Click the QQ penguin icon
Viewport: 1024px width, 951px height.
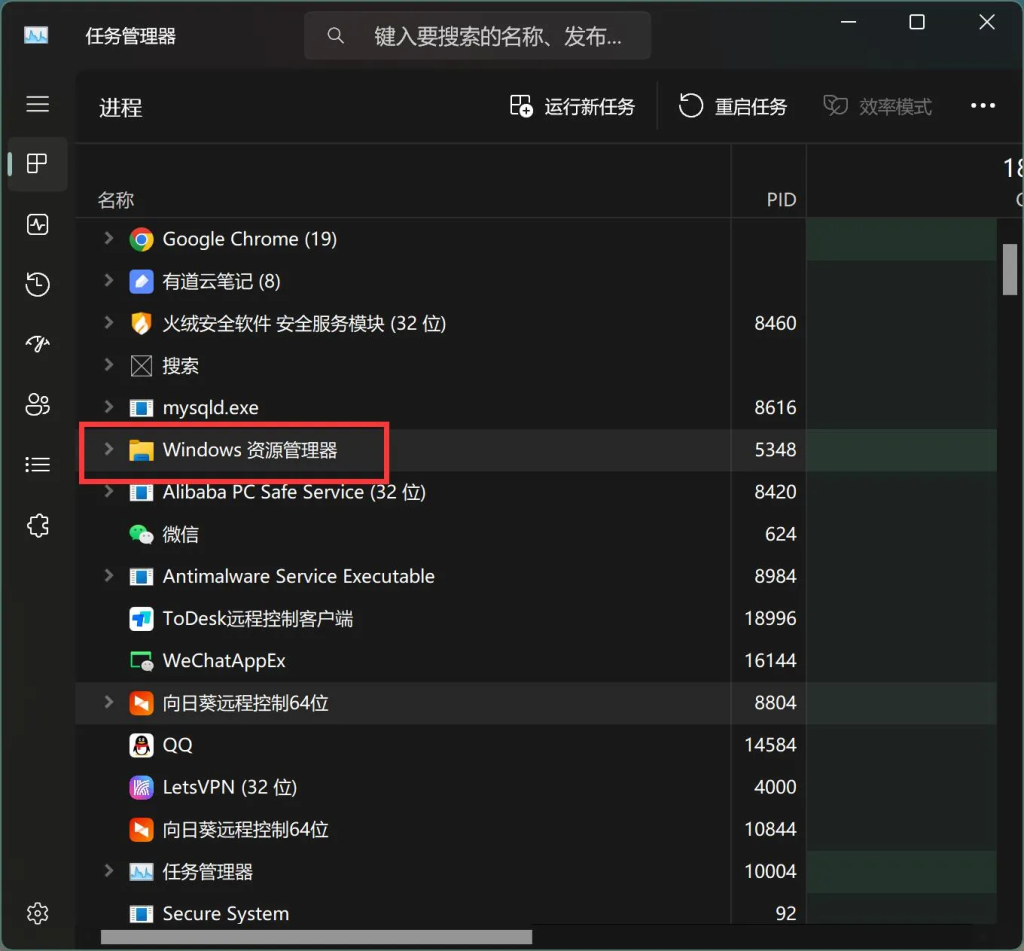pos(141,745)
